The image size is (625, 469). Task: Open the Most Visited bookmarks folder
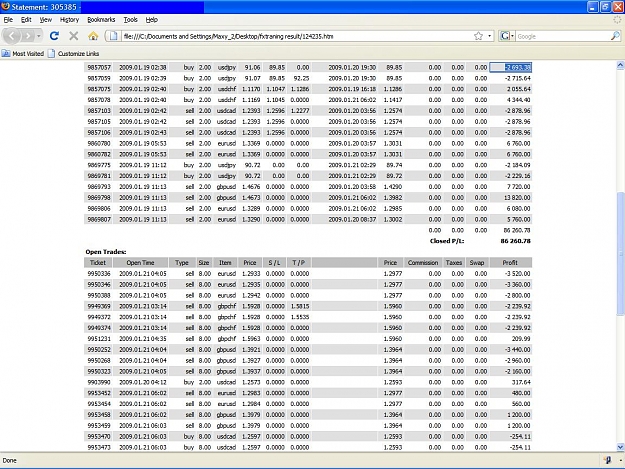tap(23, 53)
